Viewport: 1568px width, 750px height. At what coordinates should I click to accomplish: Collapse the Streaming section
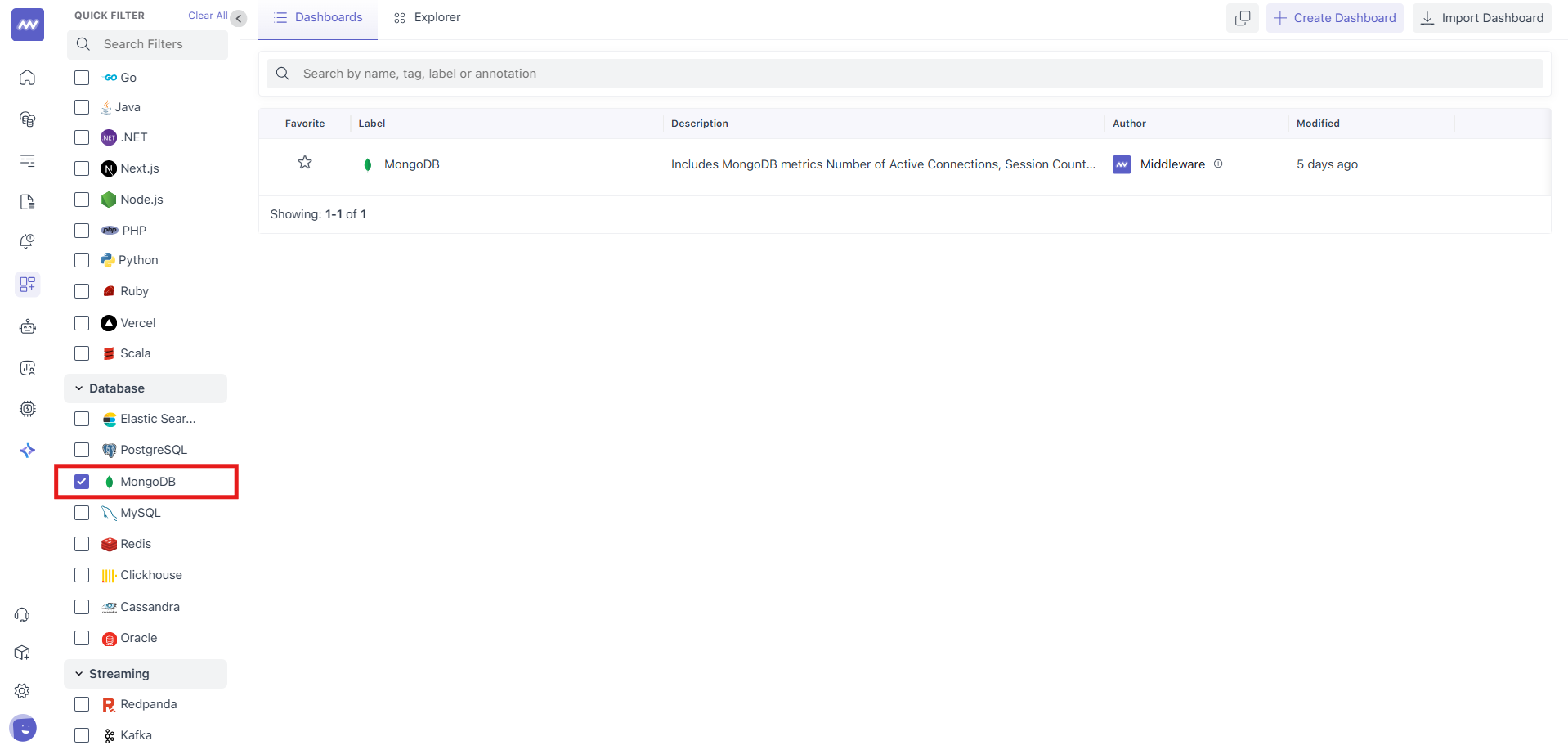(x=78, y=673)
